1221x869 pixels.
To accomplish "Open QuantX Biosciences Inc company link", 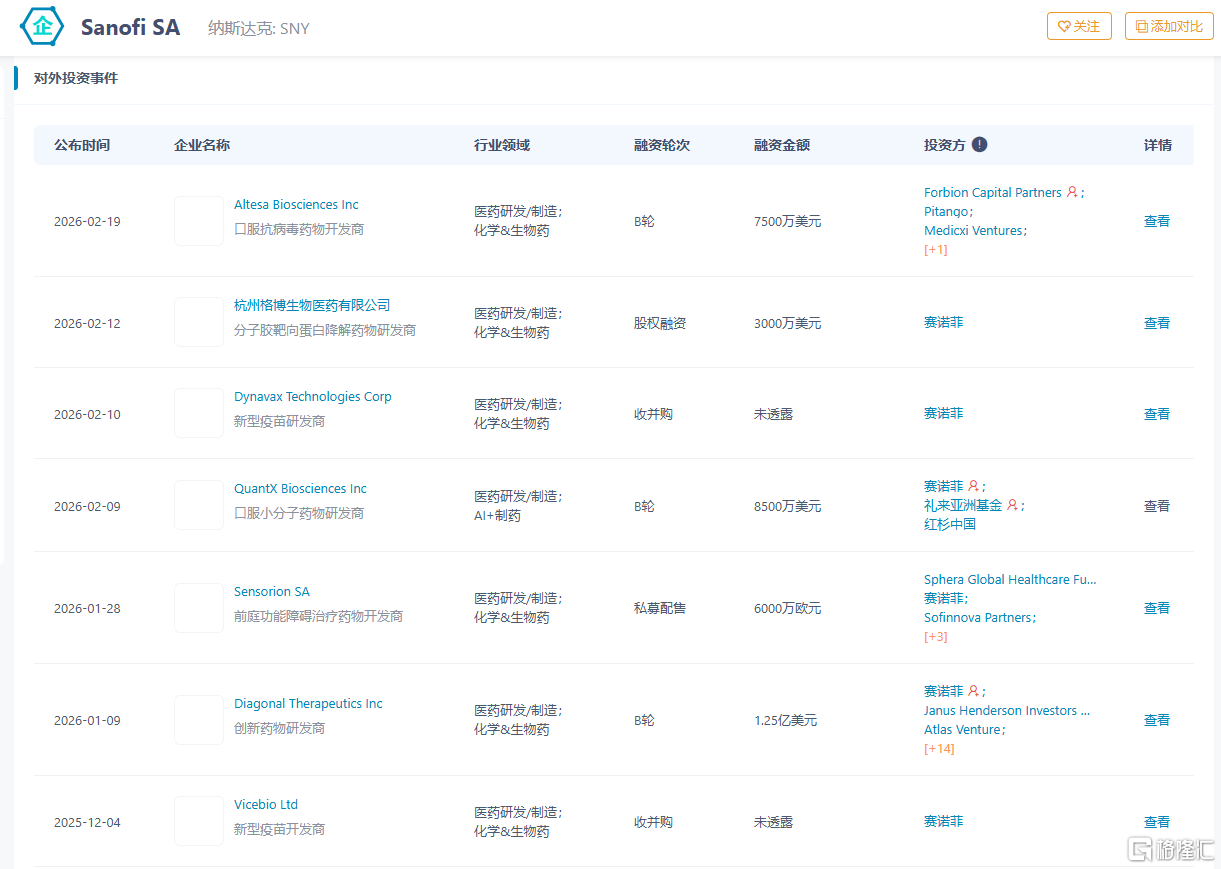I will (300, 488).
